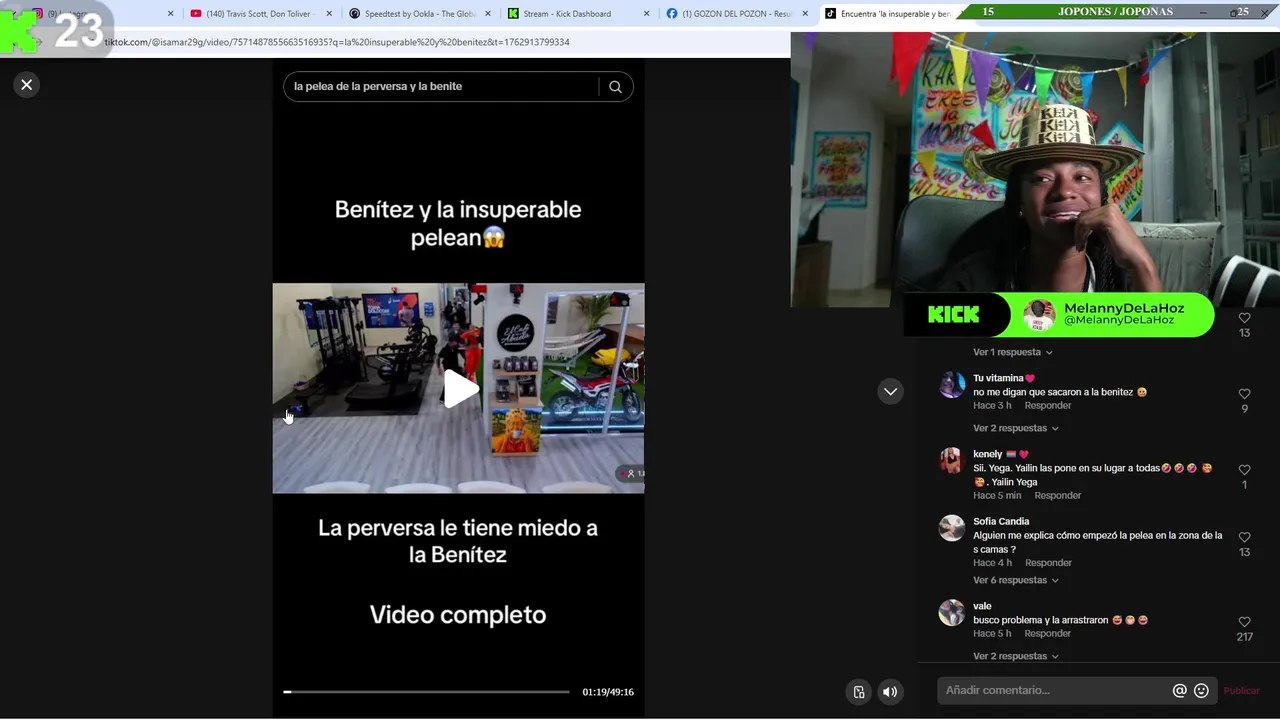The image size is (1280, 720).
Task: Expand Ver 6 respuestas under Sofia Candia
Action: coord(1016,580)
